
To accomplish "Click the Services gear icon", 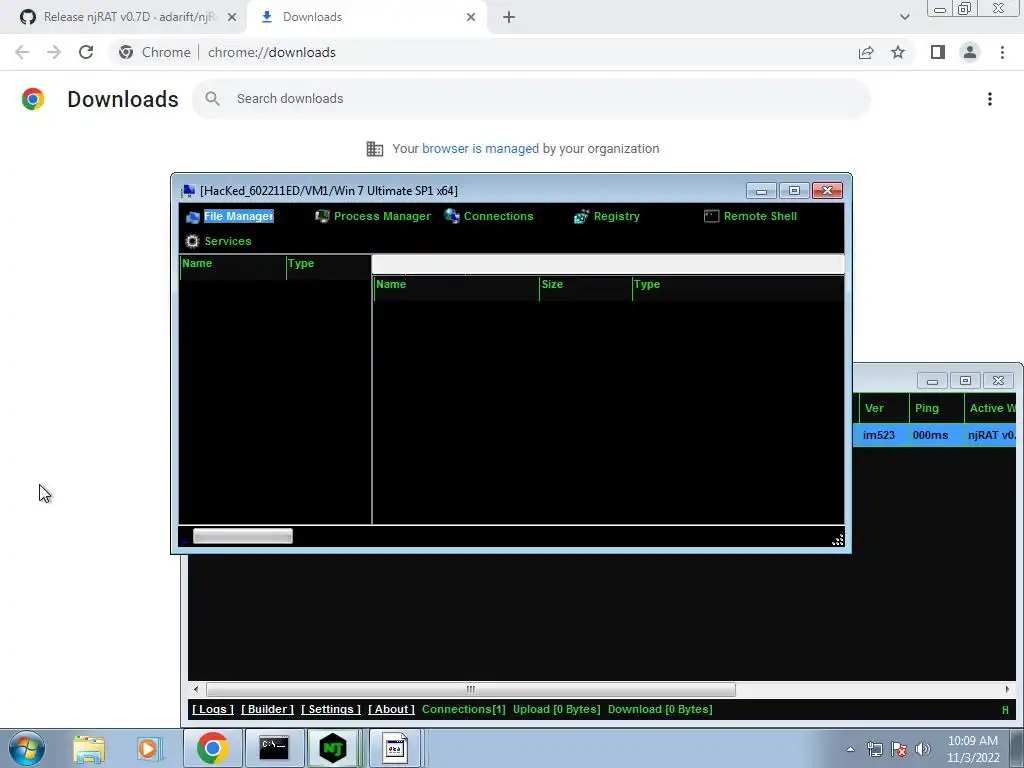I will (x=193, y=242).
